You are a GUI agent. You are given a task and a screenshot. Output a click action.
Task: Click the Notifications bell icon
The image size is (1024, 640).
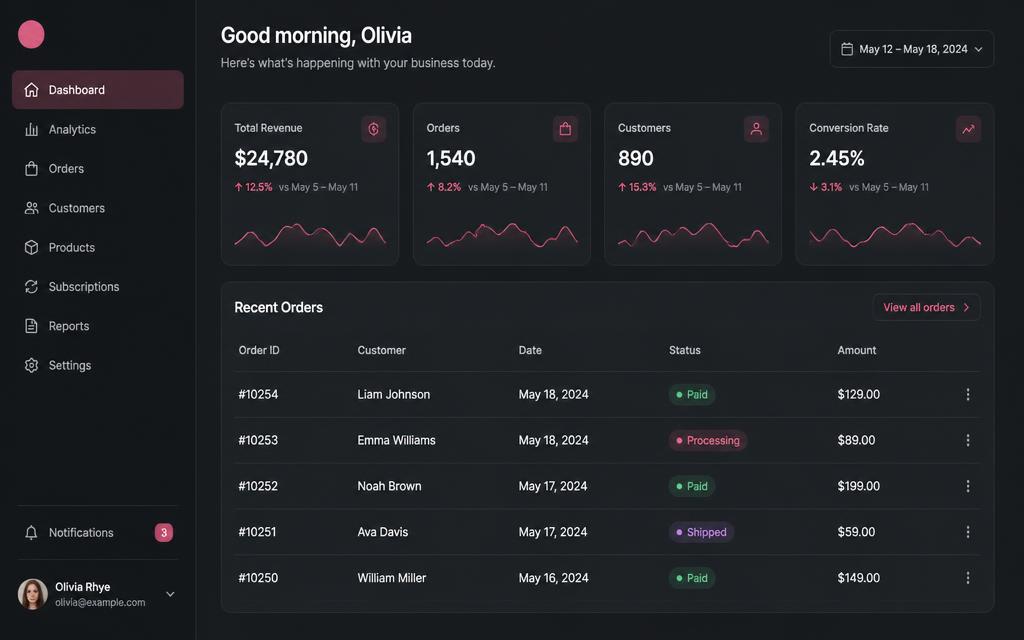point(31,532)
